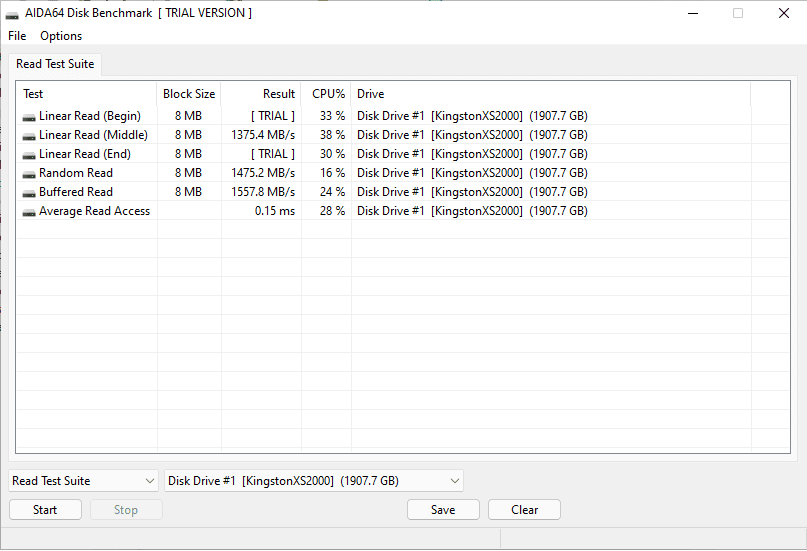Screen dimensions: 807x551
Task: Click the 8 MB block size for Buffered Read
Action: pos(188,192)
